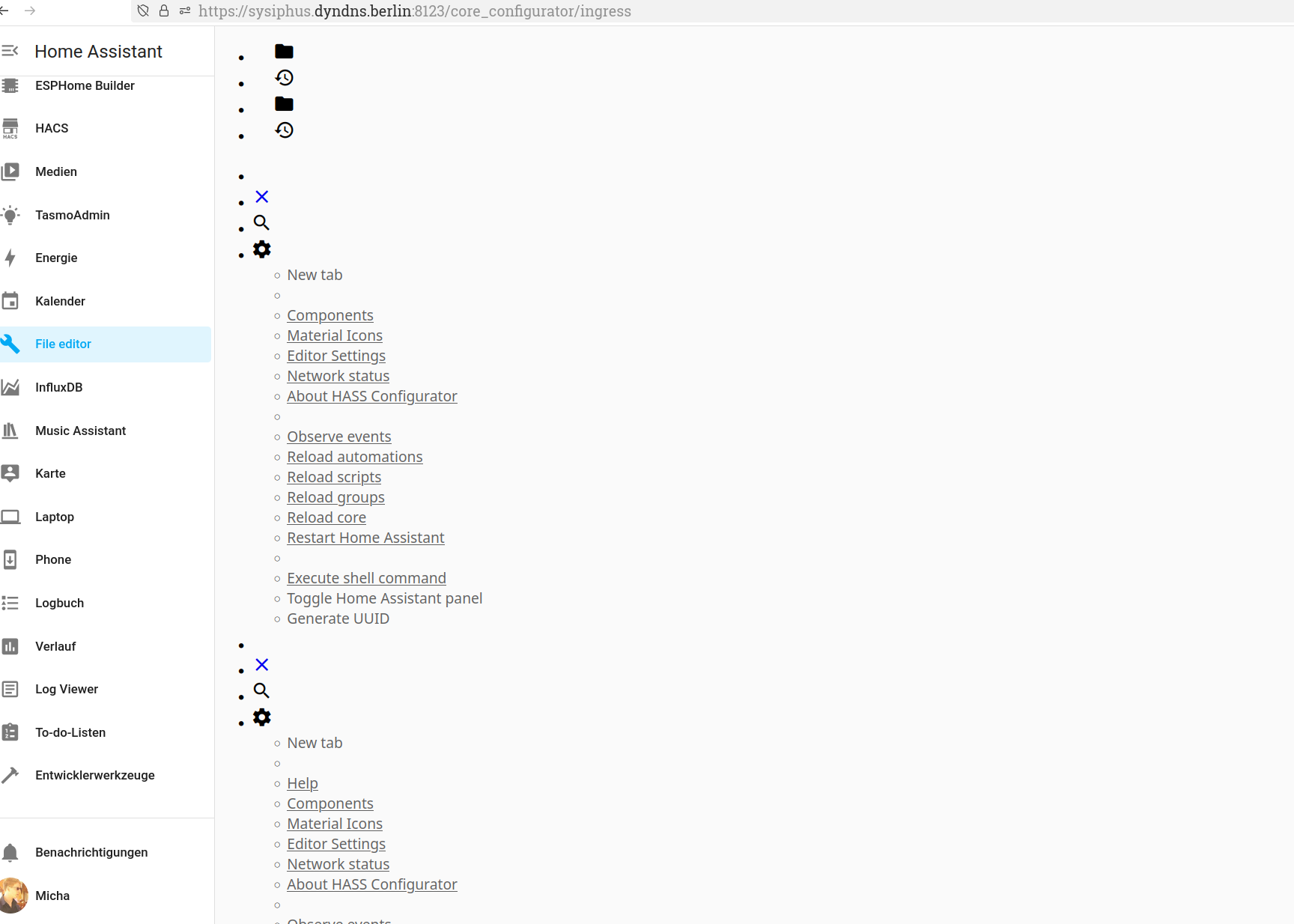The width and height of the screenshot is (1294, 924).
Task: Open Components link in the upper list
Action: click(x=330, y=315)
